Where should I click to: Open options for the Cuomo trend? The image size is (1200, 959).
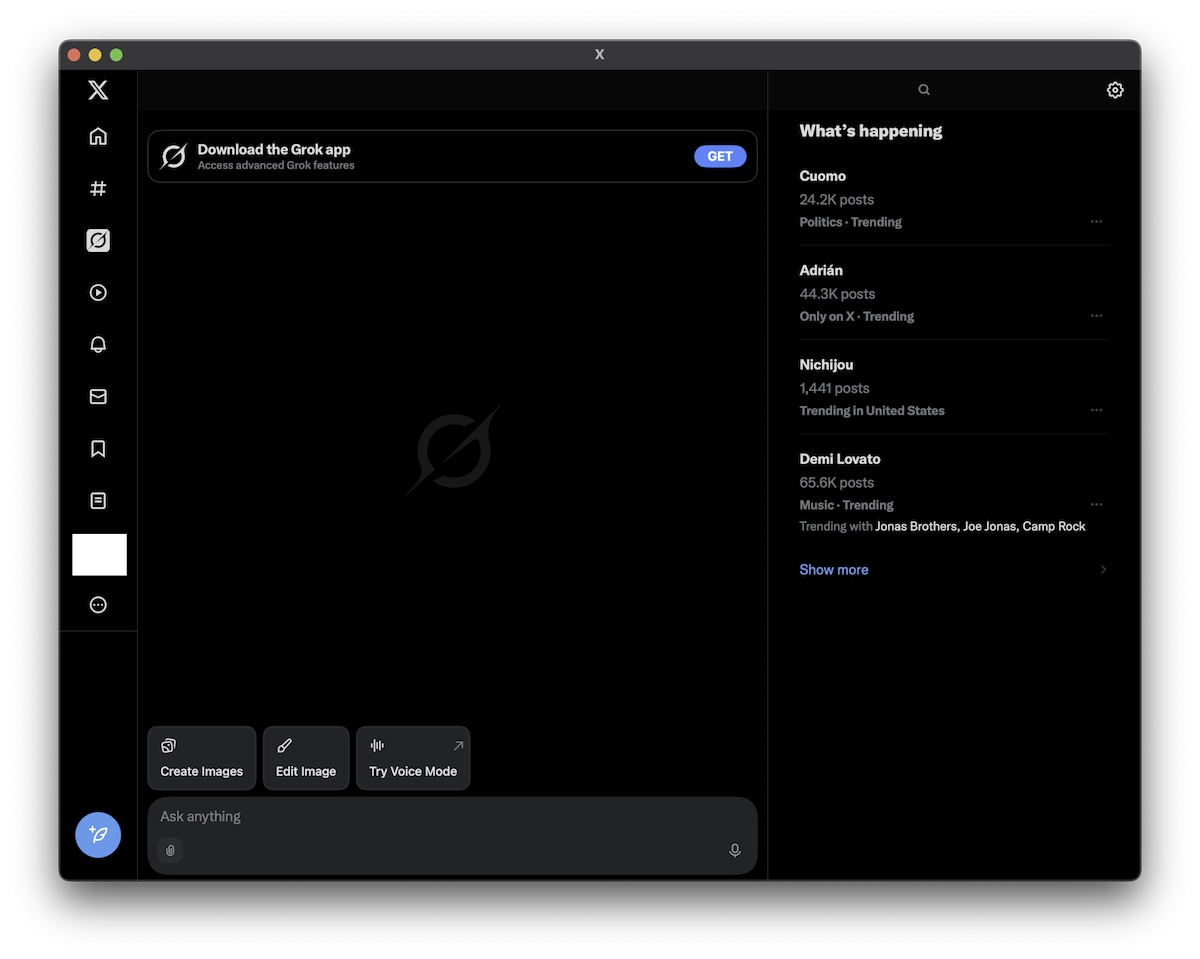click(x=1096, y=222)
